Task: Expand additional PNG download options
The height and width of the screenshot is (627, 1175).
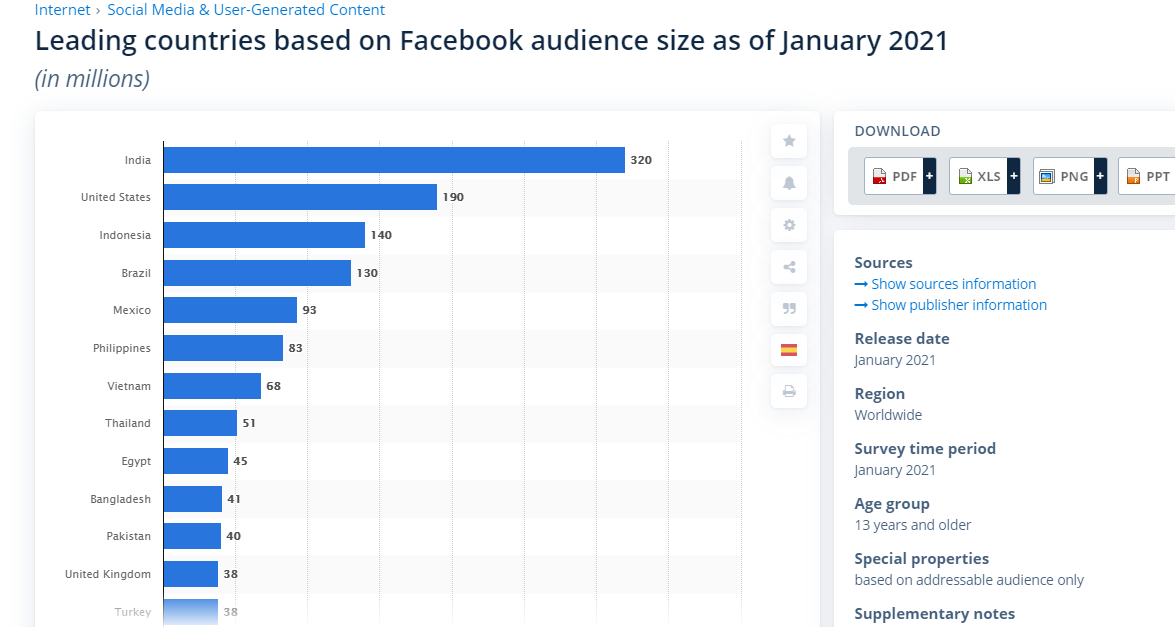Action: [1098, 175]
